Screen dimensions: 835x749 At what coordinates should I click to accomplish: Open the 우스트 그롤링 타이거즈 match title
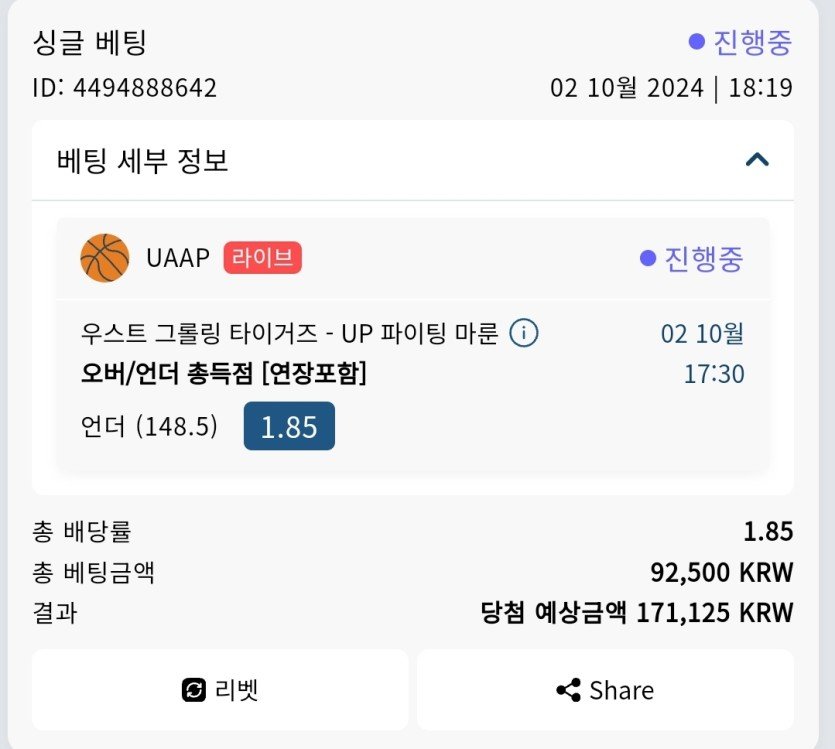[289, 333]
